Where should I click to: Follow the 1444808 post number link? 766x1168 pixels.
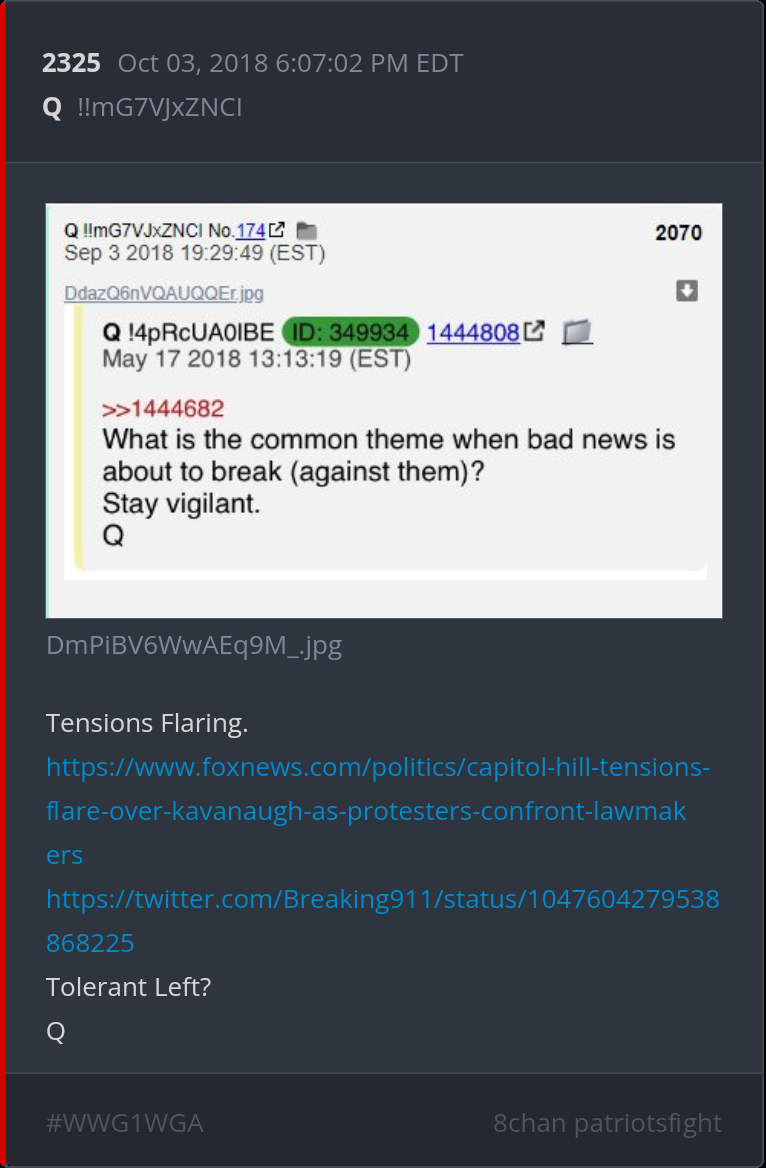point(473,332)
